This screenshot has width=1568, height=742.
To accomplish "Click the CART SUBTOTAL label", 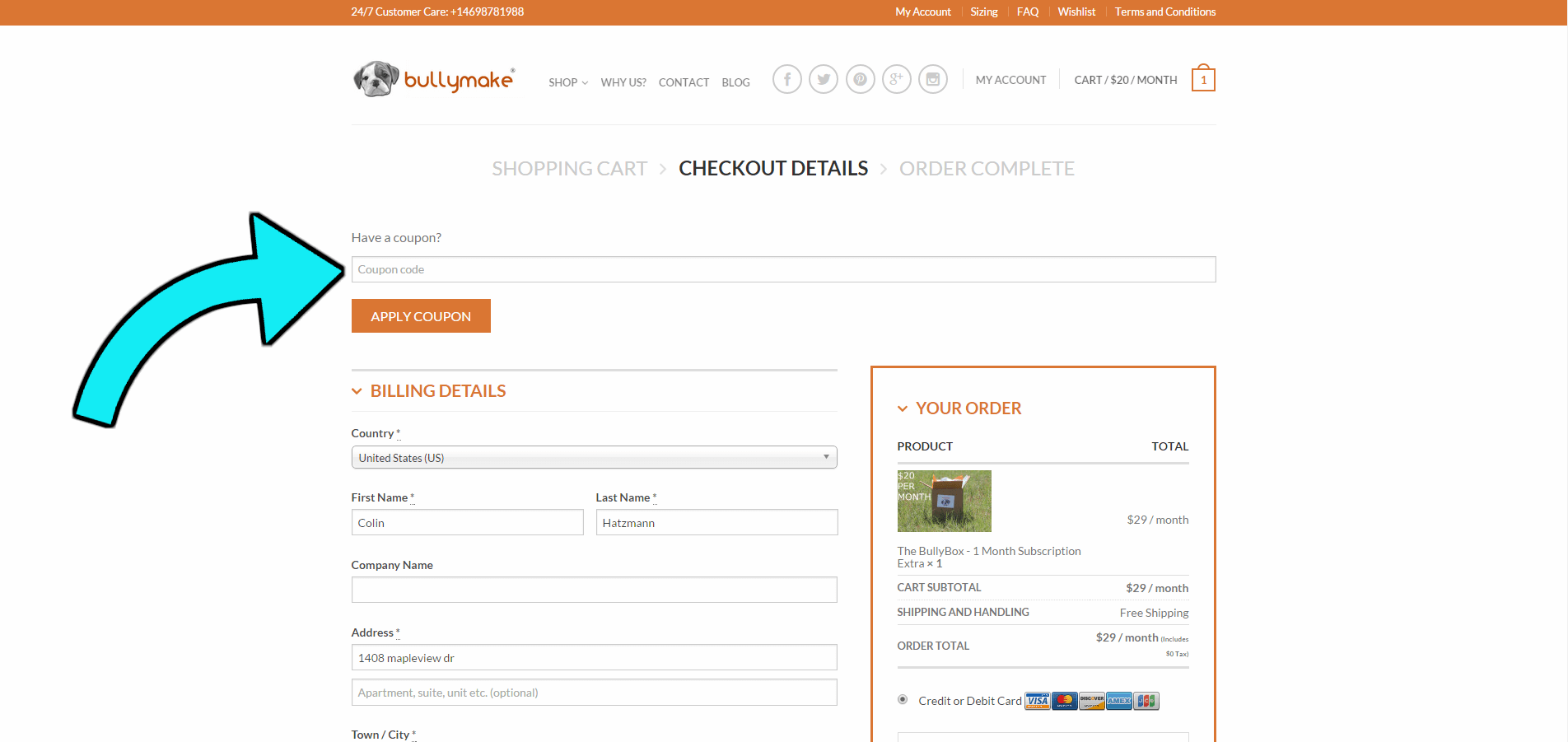I will (x=939, y=587).
